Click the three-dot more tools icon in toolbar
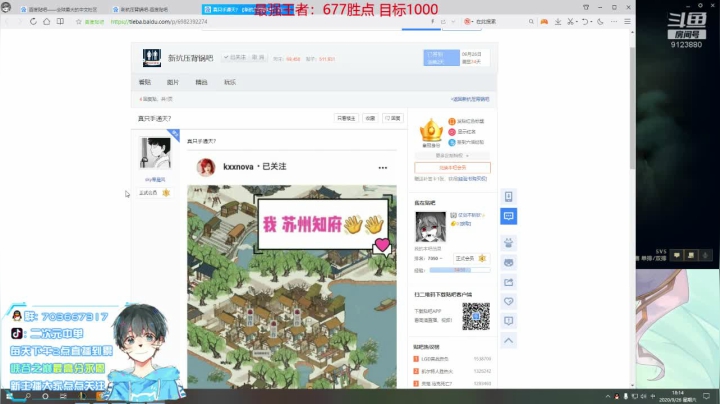 [614, 22]
